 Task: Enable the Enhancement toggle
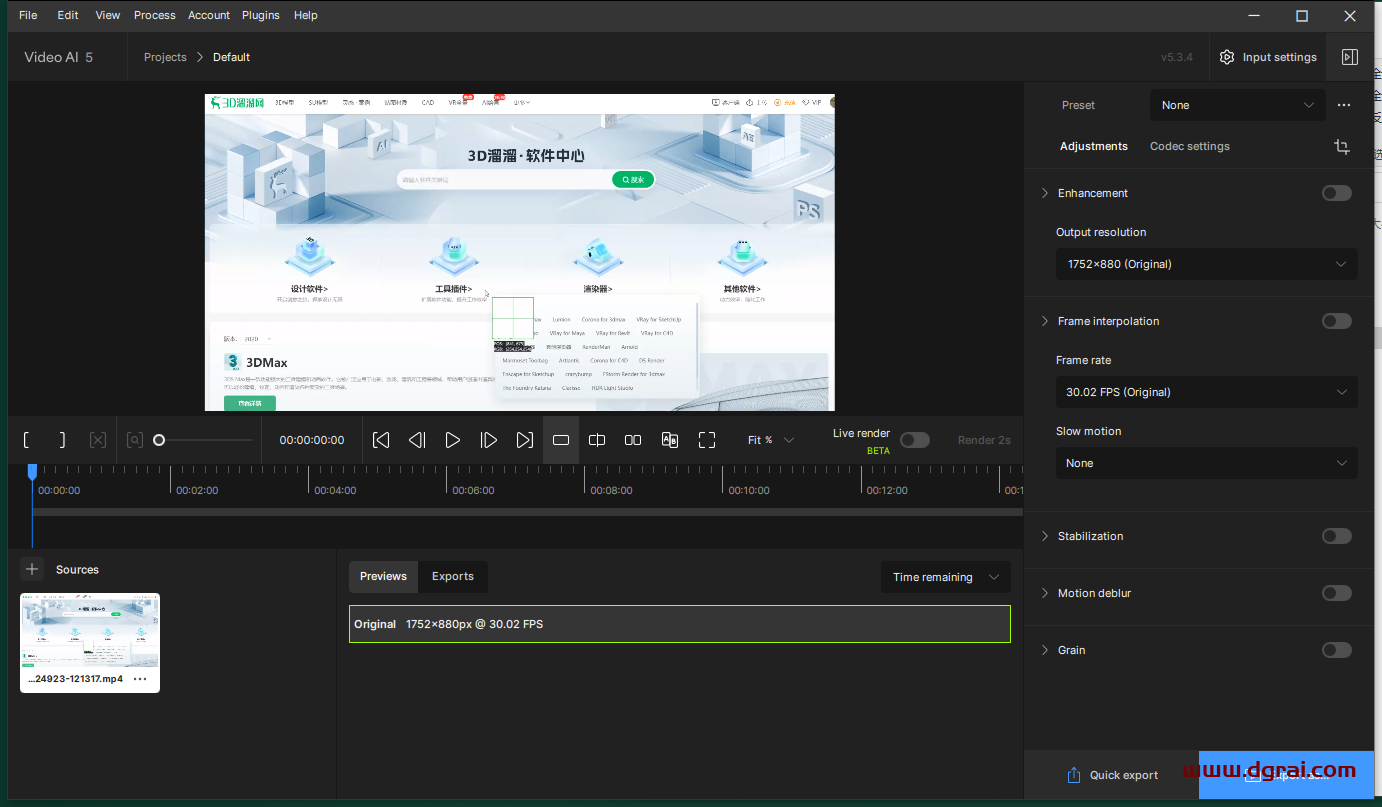pyautogui.click(x=1336, y=193)
